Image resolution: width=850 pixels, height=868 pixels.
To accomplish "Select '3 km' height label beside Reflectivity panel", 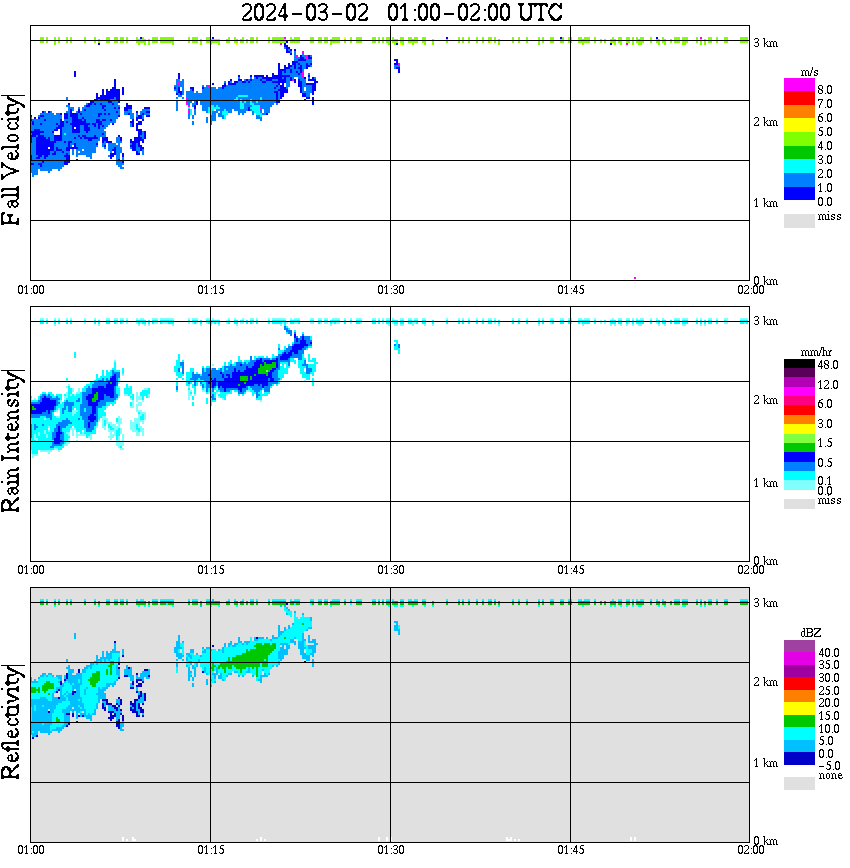I will 766,603.
